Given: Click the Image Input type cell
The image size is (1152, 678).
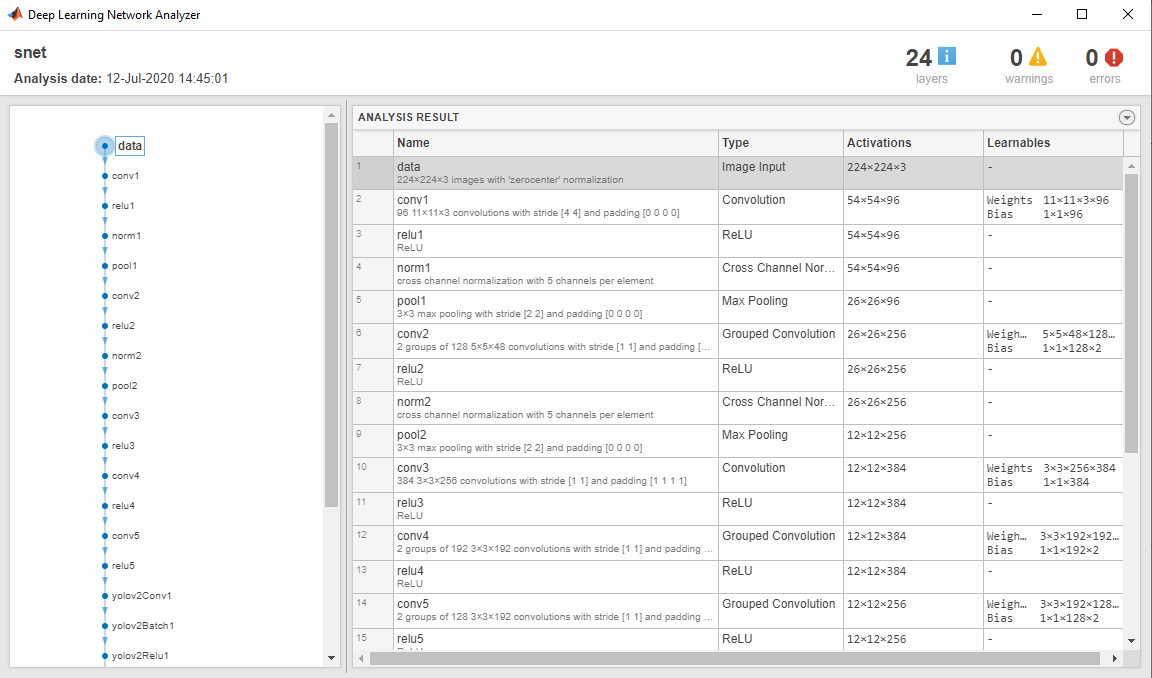Looking at the screenshot, I should [780, 173].
